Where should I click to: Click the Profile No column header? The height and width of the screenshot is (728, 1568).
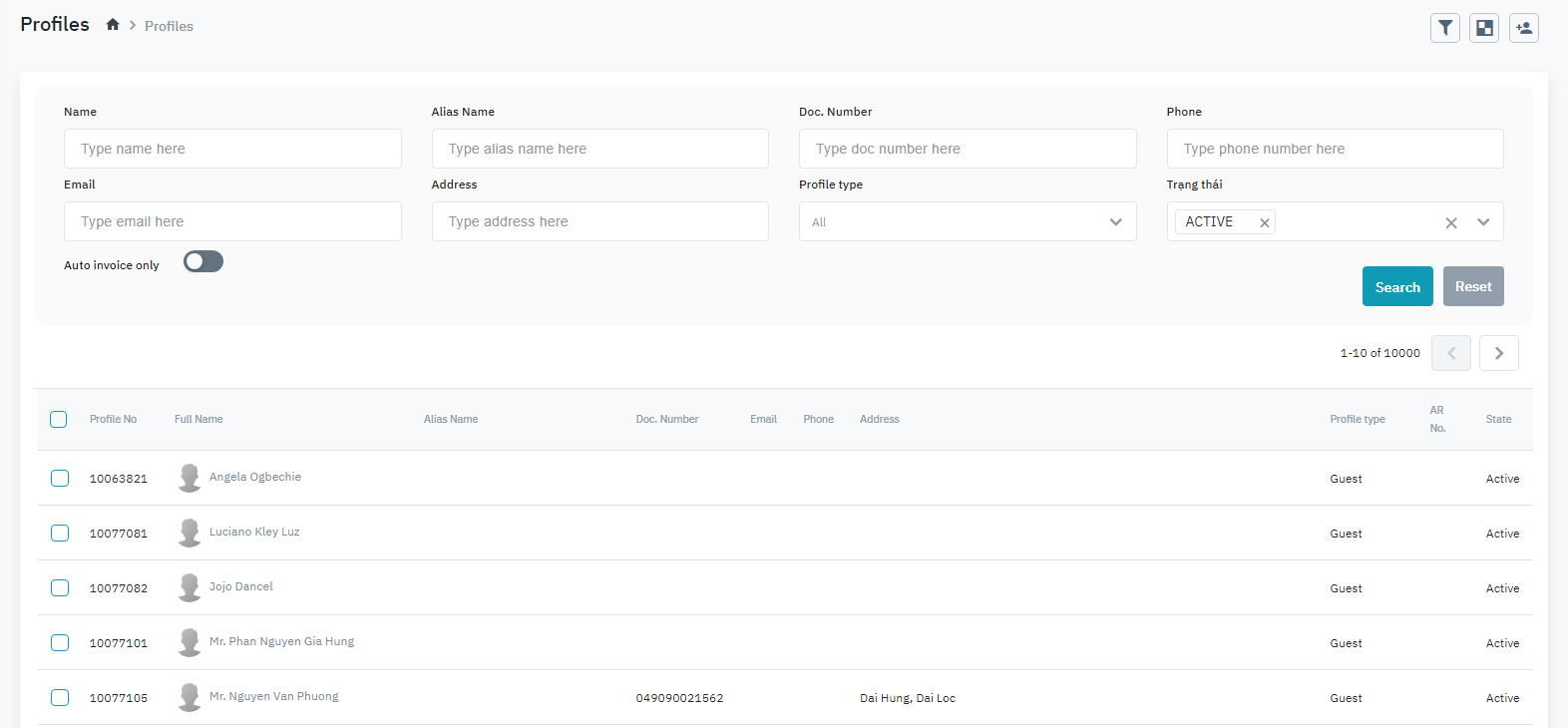(113, 419)
